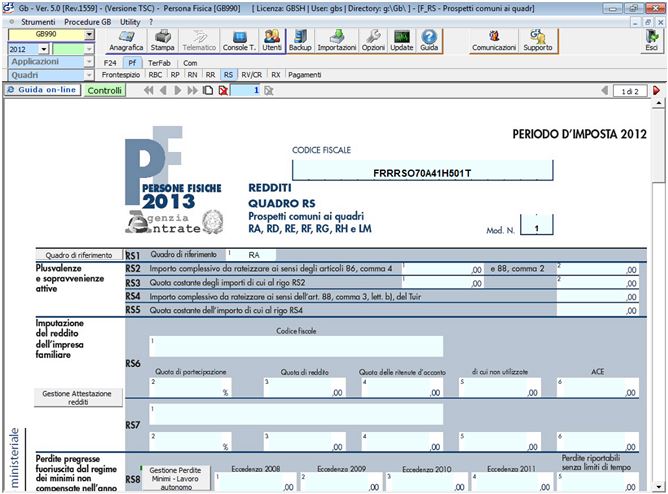
Task: Open the Procedure GB menu
Action: pos(87,22)
